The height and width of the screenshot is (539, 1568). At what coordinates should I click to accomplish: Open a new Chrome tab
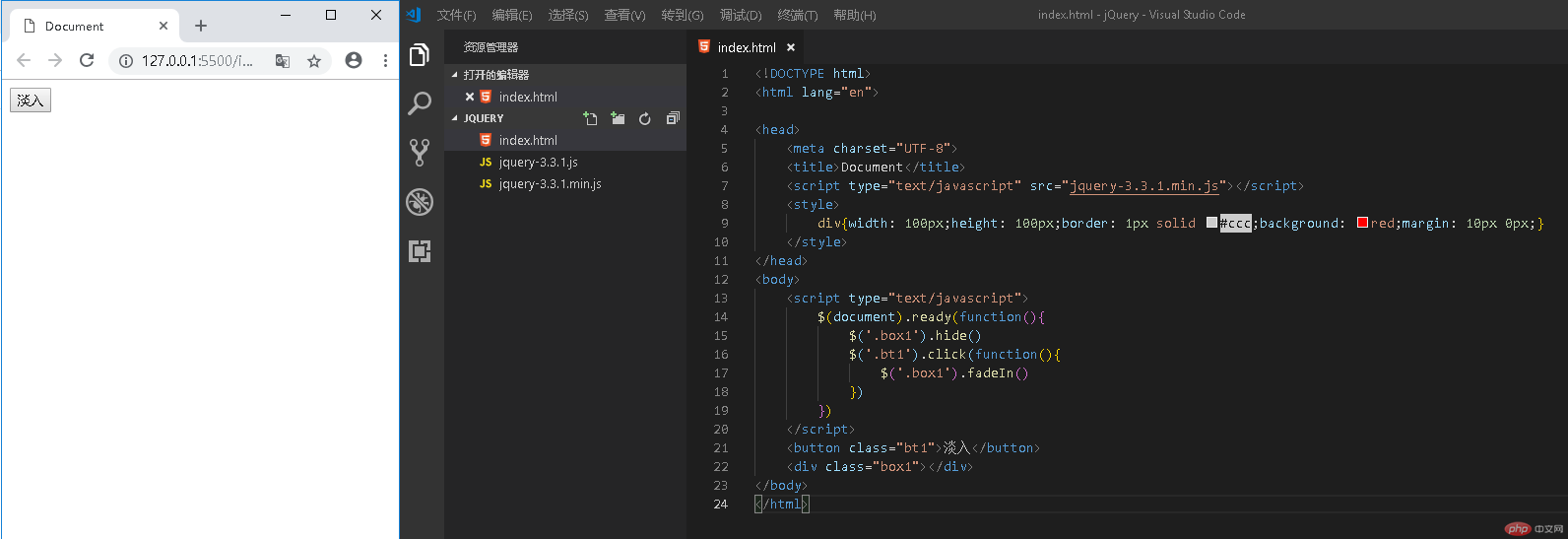[201, 26]
